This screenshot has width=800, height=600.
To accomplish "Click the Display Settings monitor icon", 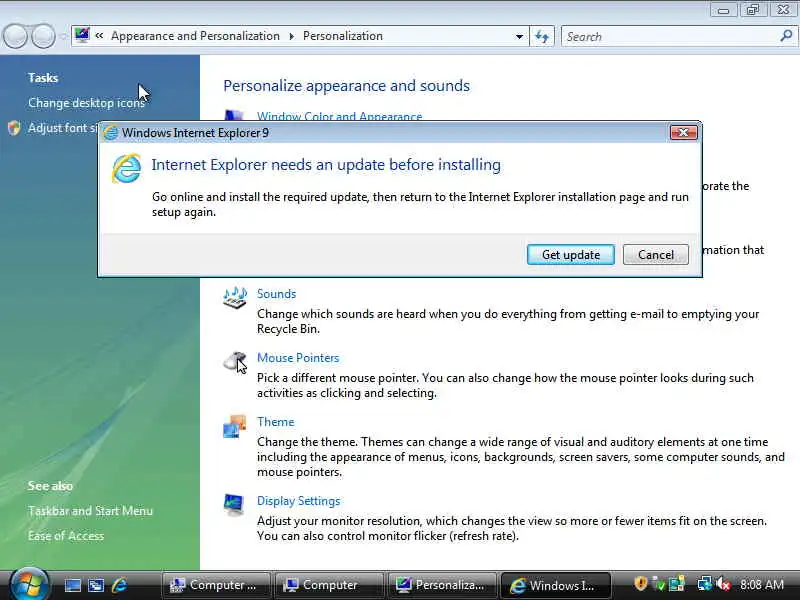I will (x=234, y=505).
